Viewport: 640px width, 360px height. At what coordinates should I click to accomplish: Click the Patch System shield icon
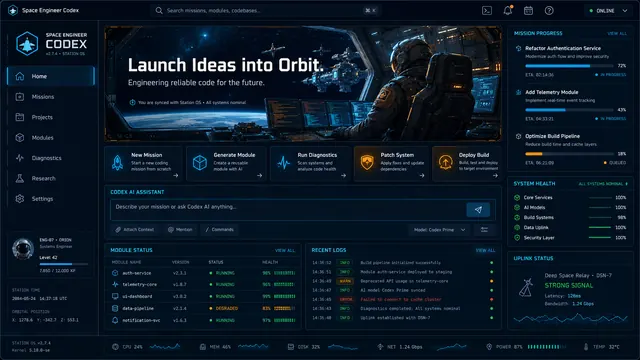[367, 162]
